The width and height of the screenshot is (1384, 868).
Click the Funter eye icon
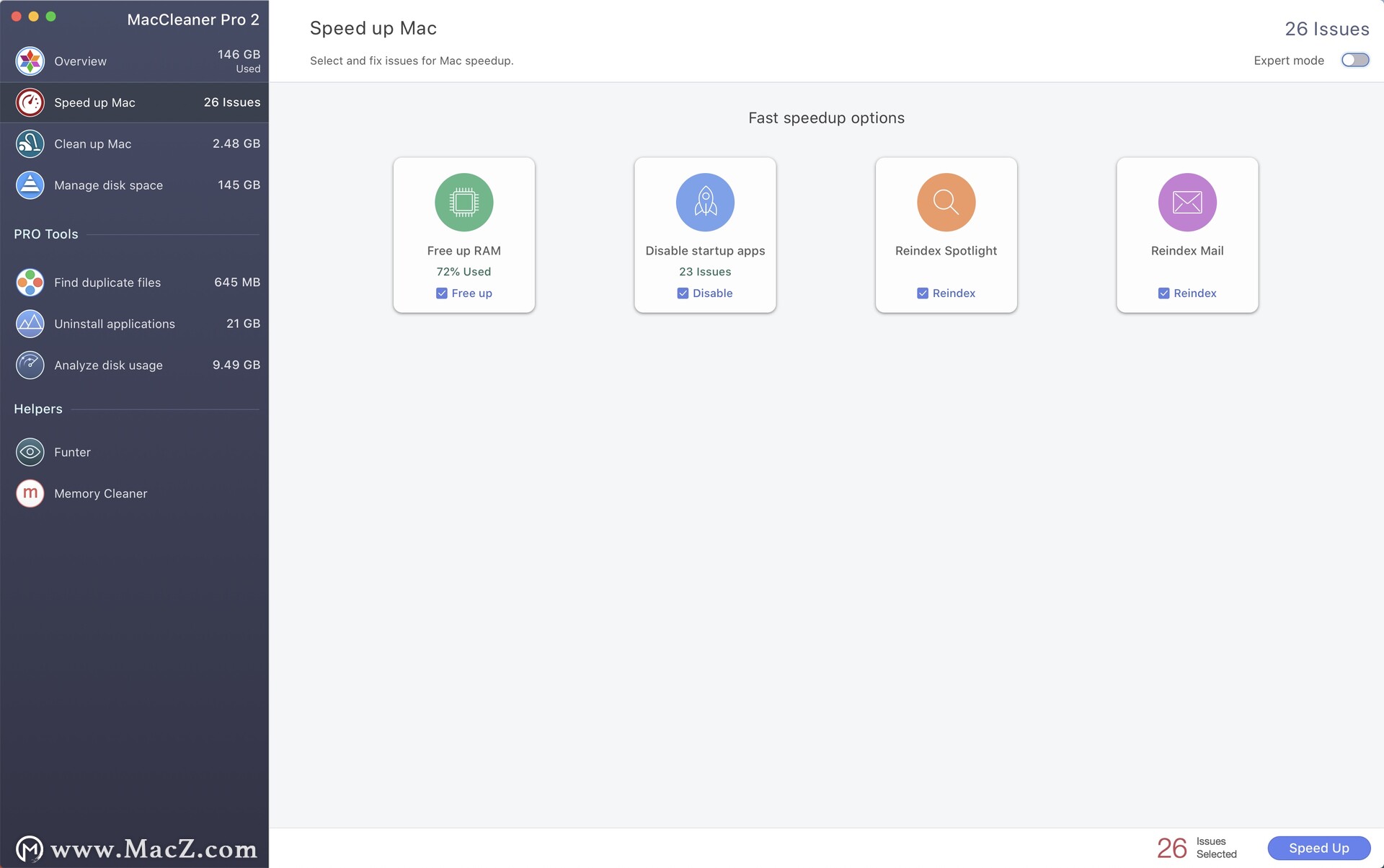pyautogui.click(x=30, y=452)
